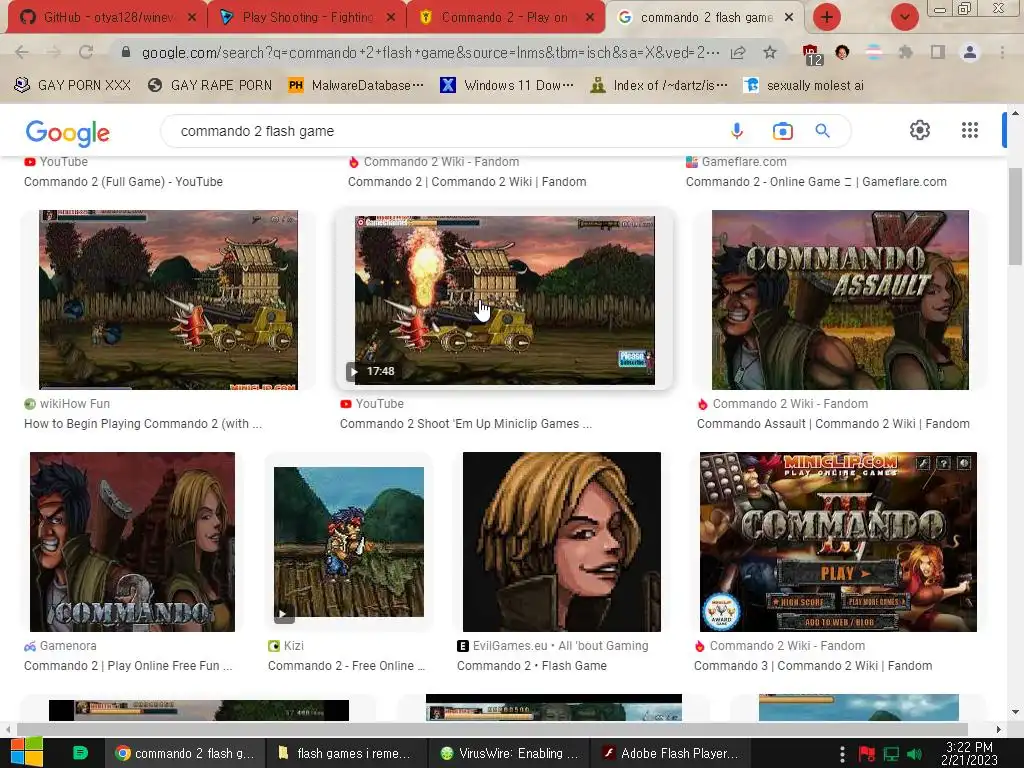Start voice search with the microphone icon
This screenshot has width=1024, height=768.
pos(737,131)
